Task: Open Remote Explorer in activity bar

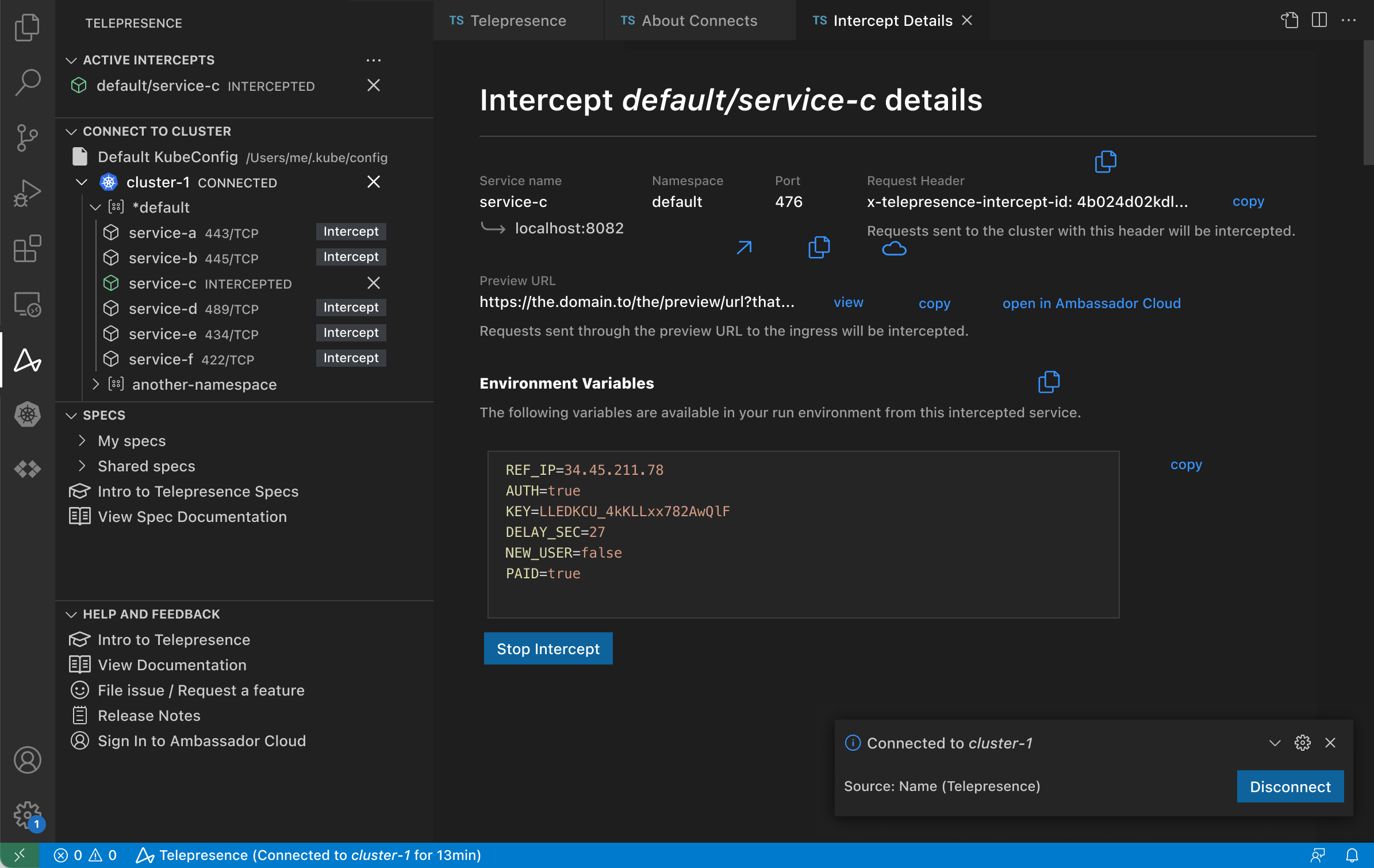Action: 27,304
